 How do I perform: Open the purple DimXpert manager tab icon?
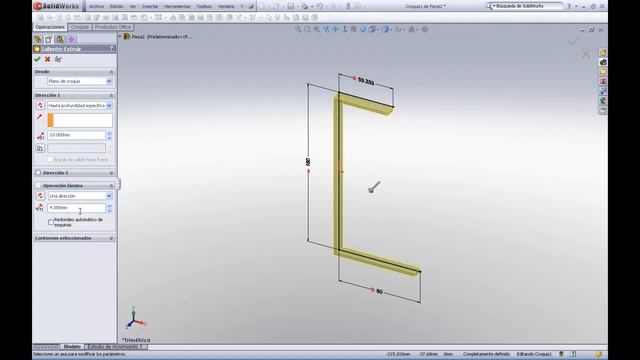pyautogui.click(x=71, y=39)
